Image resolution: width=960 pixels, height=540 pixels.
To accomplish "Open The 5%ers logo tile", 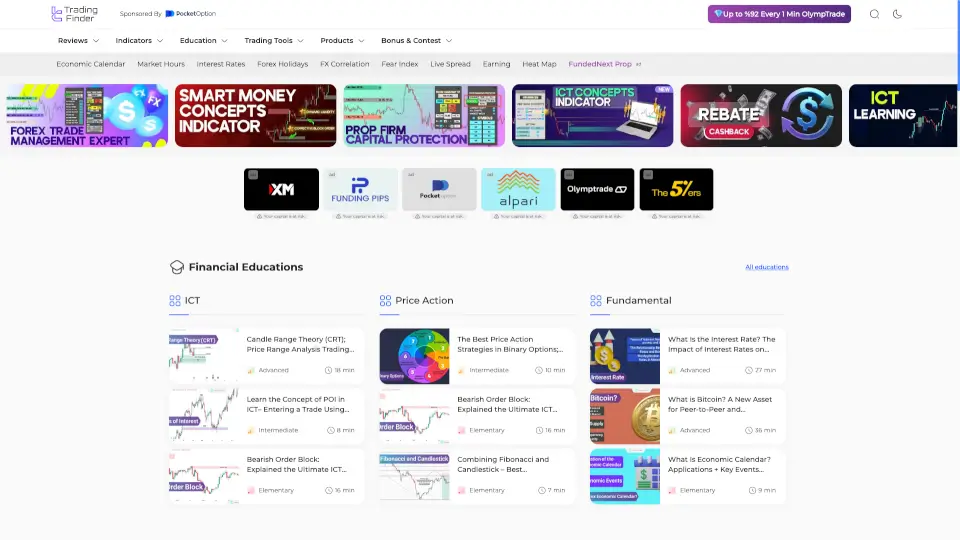I will tap(676, 189).
